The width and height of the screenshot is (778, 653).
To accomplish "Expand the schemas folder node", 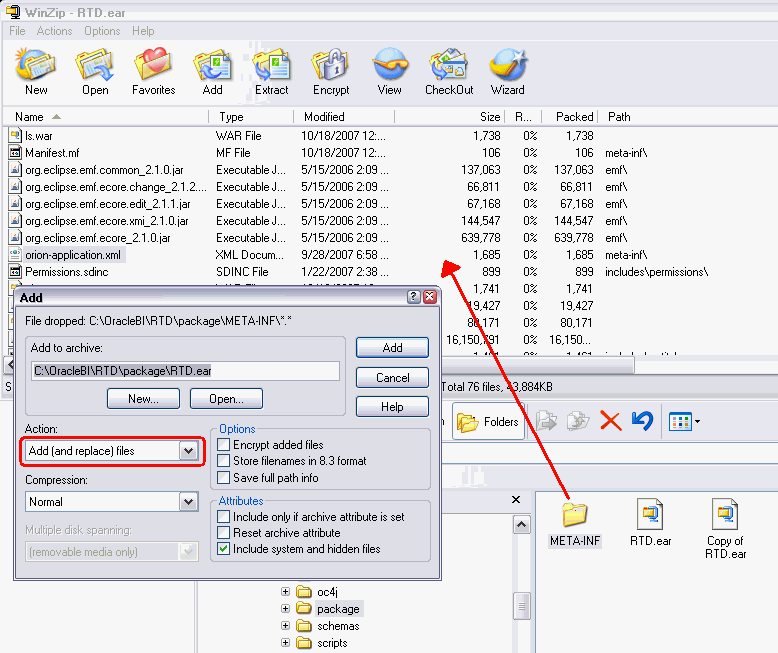I will [285, 626].
